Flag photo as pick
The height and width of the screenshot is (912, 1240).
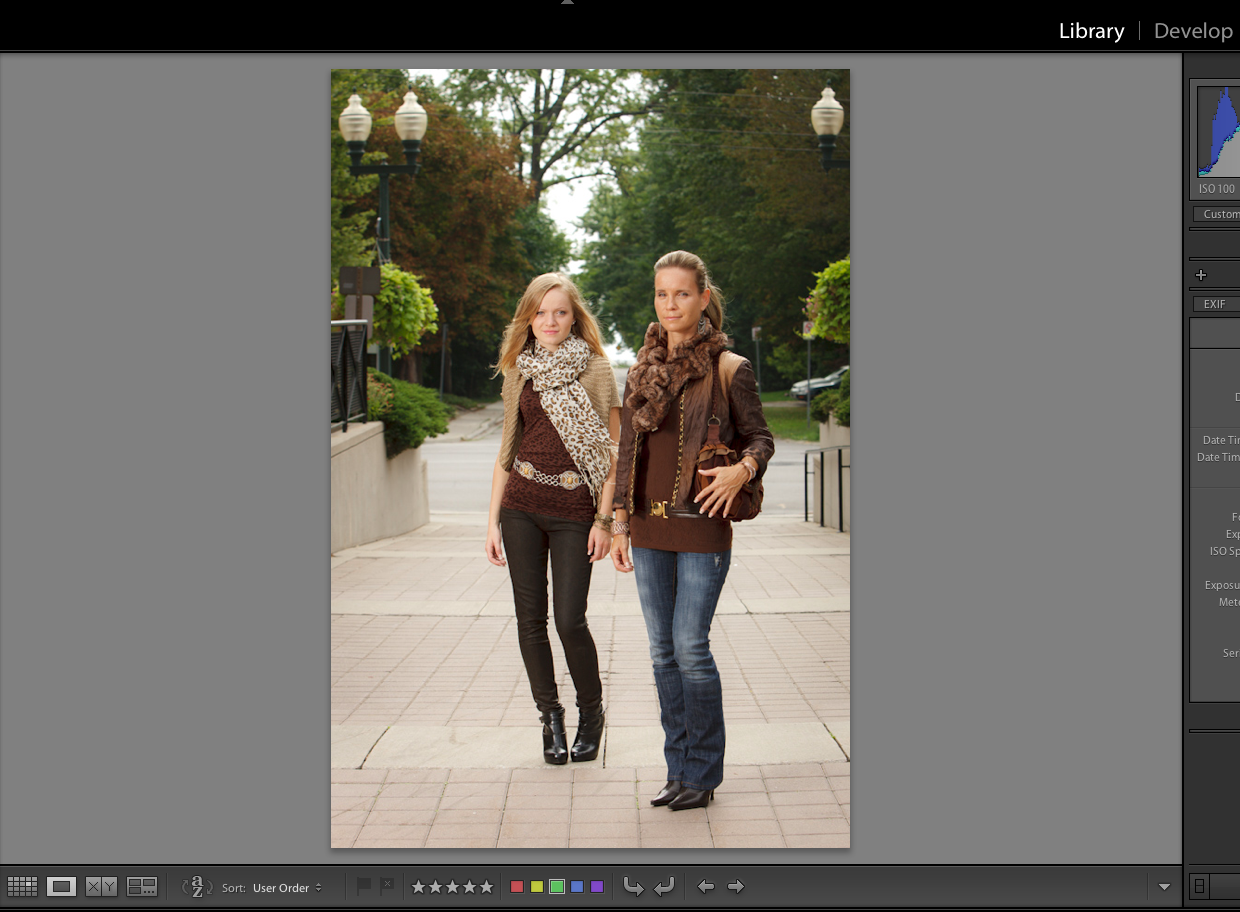pos(364,887)
